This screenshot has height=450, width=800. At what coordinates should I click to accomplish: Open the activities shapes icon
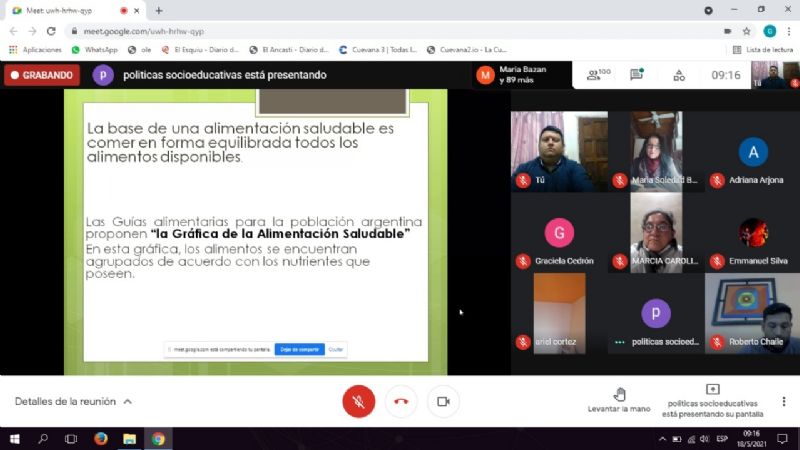pos(679,76)
